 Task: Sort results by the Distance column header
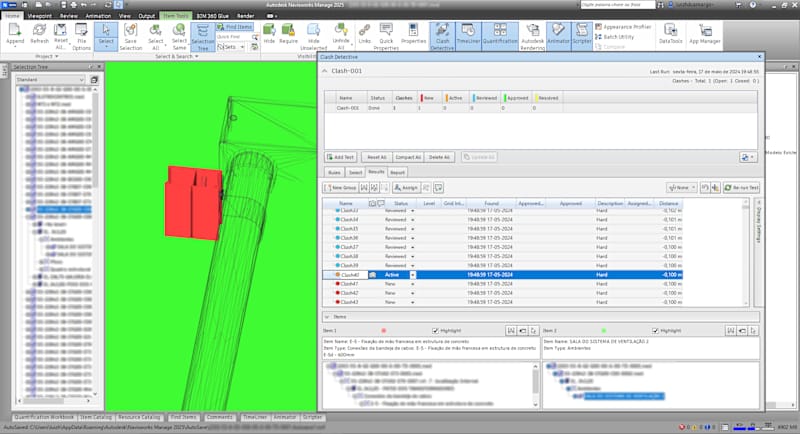[668, 203]
